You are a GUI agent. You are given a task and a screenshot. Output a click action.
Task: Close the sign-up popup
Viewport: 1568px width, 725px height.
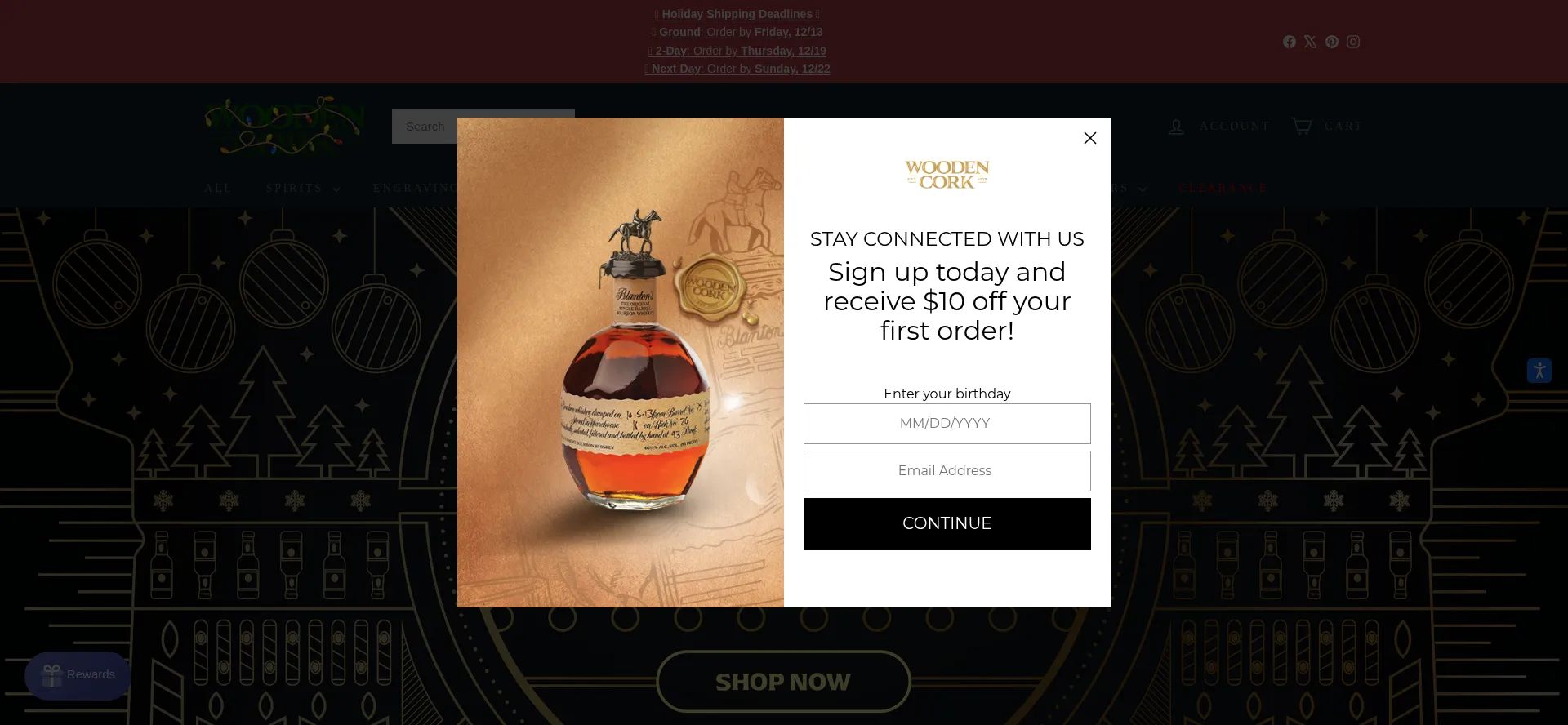(x=1089, y=138)
